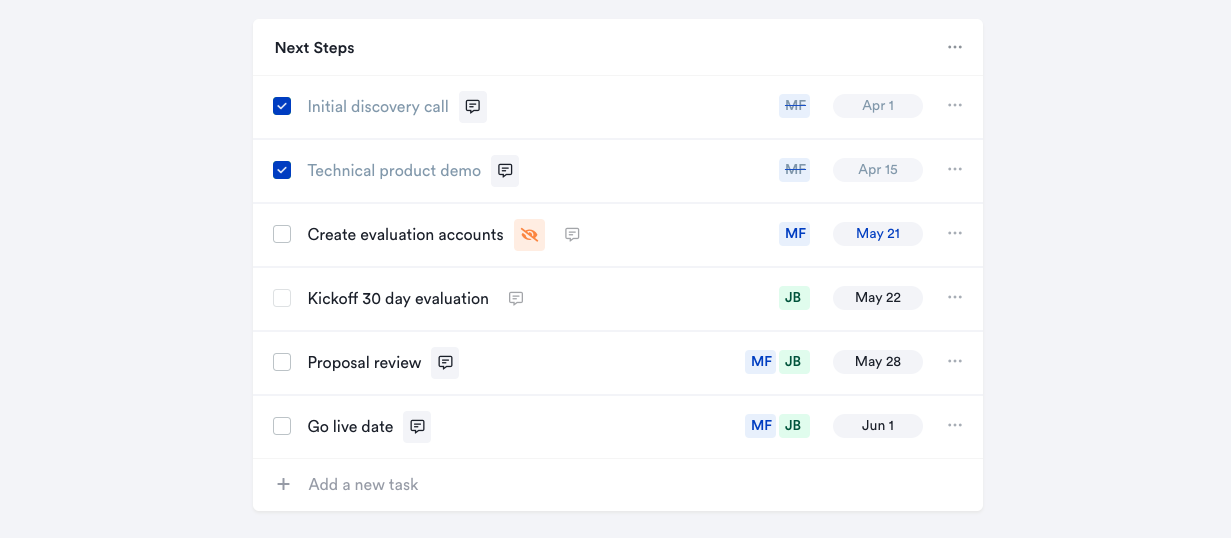The image size is (1231, 538).
Task: Select Create evaluation accounts task title
Action: point(405,234)
